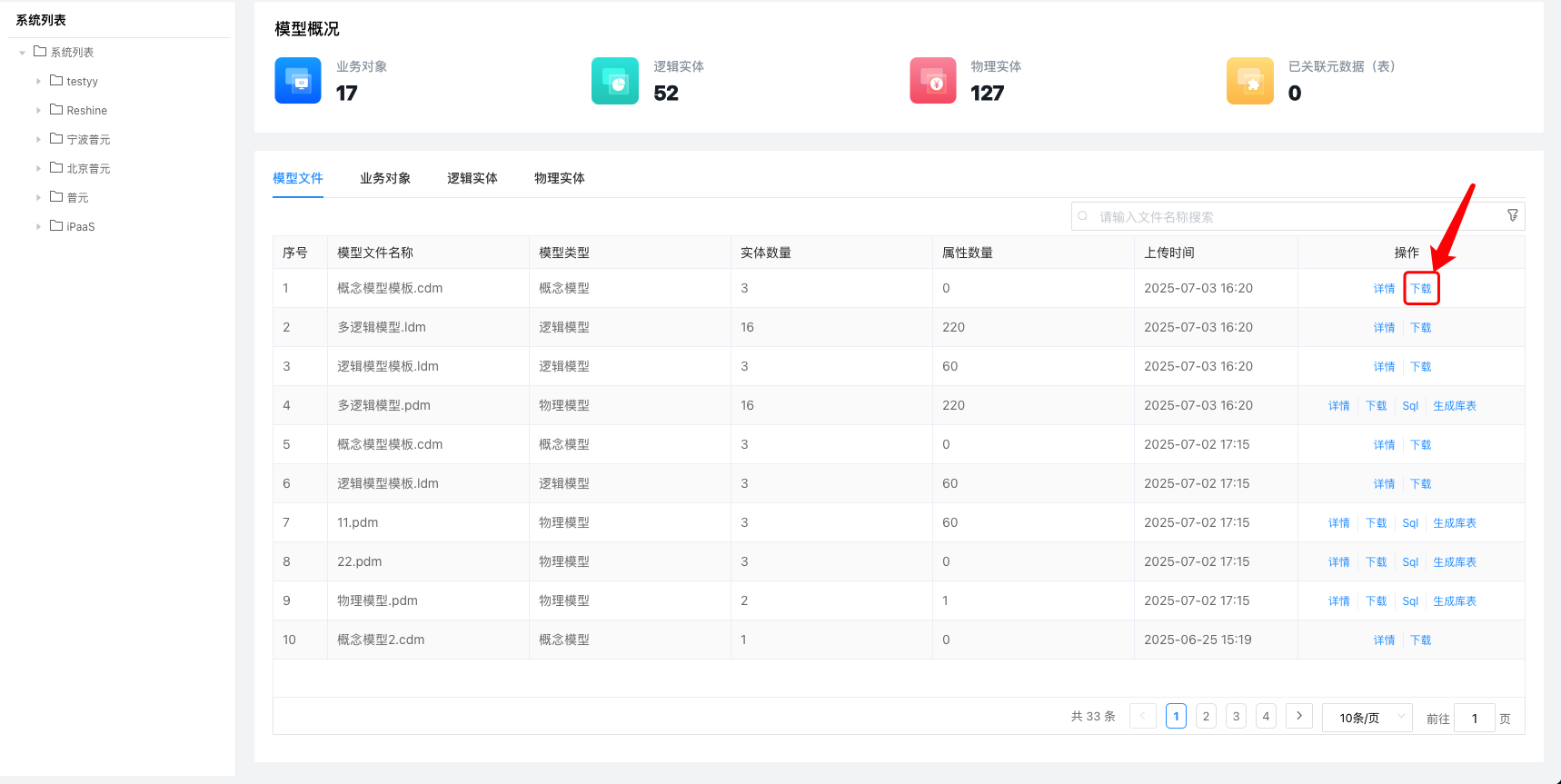Screen dimensions: 1561x784
Task: Expand the Reshine tree node
Action: click(x=38, y=111)
